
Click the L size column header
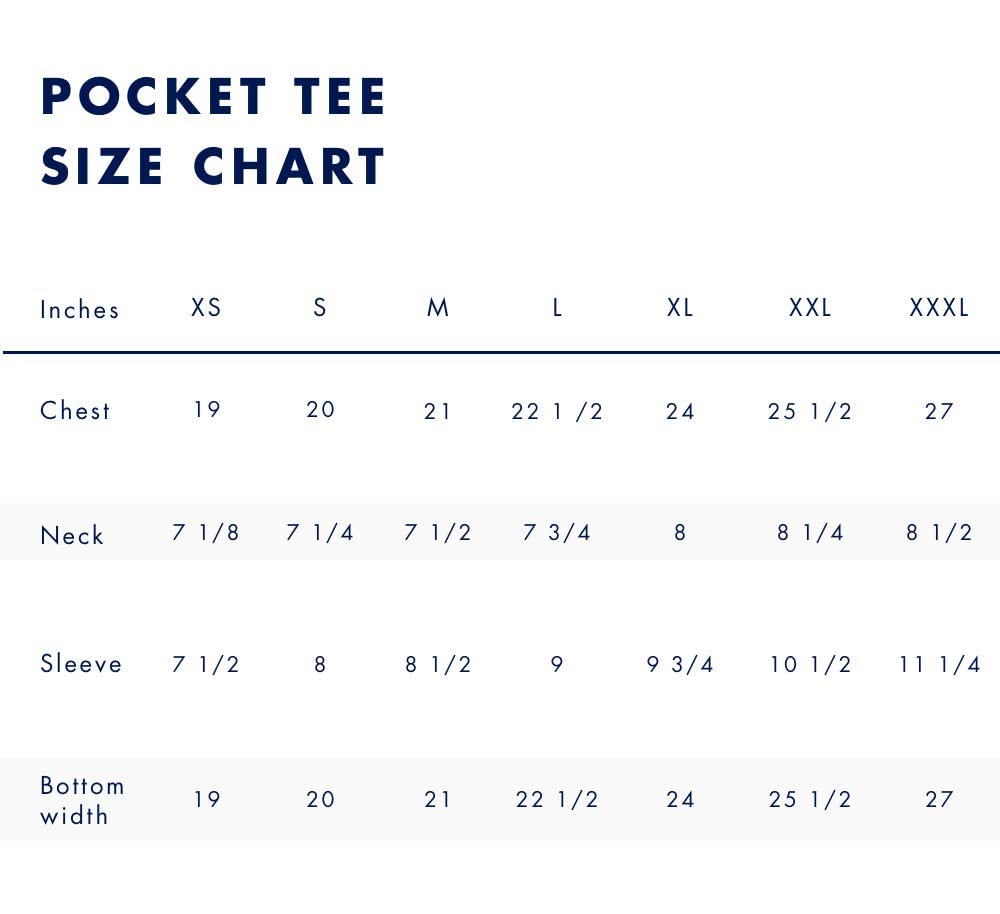click(557, 308)
